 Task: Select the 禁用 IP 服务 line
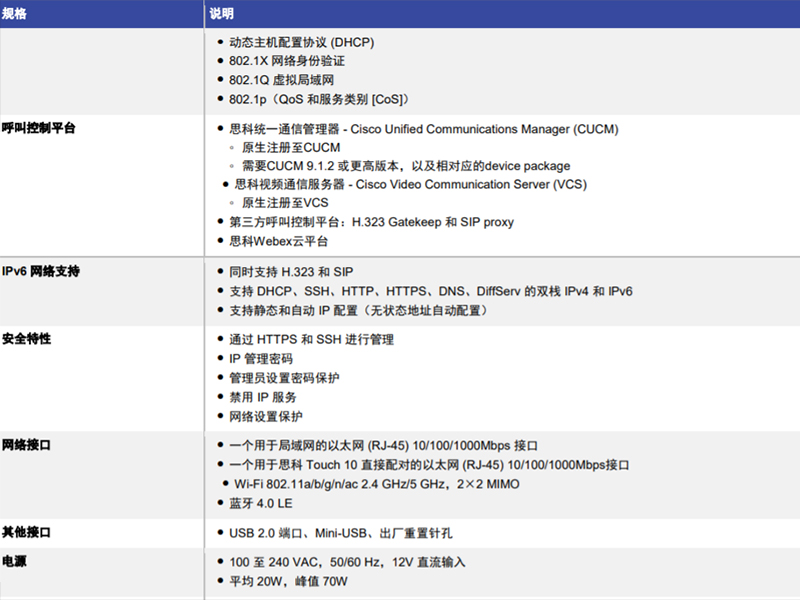[x=263, y=397]
